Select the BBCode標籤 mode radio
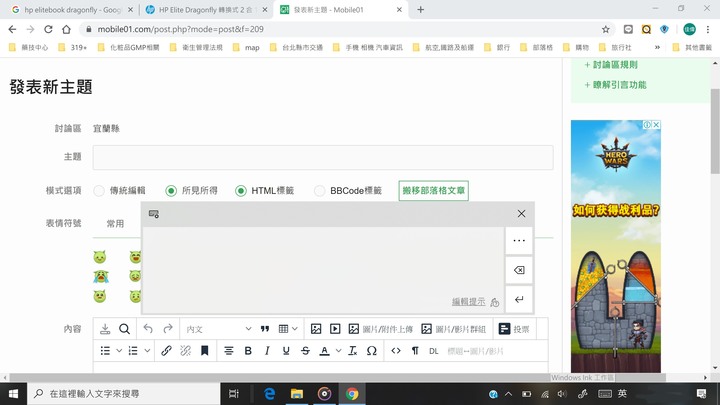The height and width of the screenshot is (405, 720). pyautogui.click(x=320, y=191)
